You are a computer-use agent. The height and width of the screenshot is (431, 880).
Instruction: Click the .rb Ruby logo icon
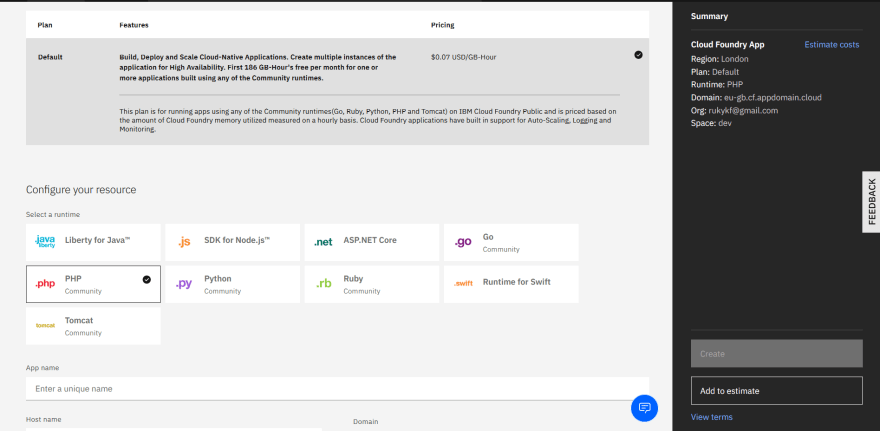323,283
